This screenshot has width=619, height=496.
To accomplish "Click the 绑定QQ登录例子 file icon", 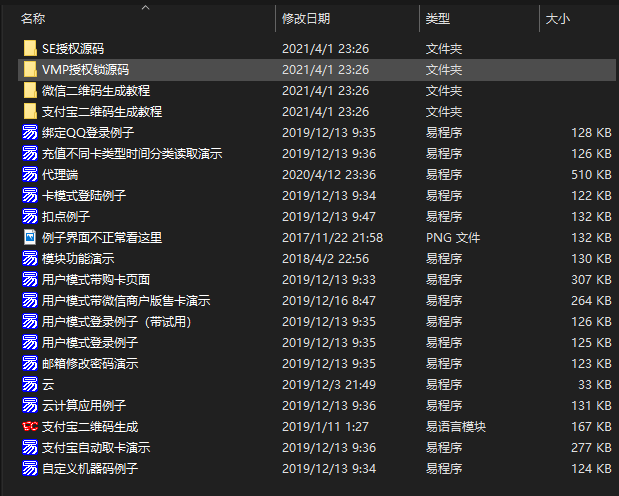I will pos(30,132).
